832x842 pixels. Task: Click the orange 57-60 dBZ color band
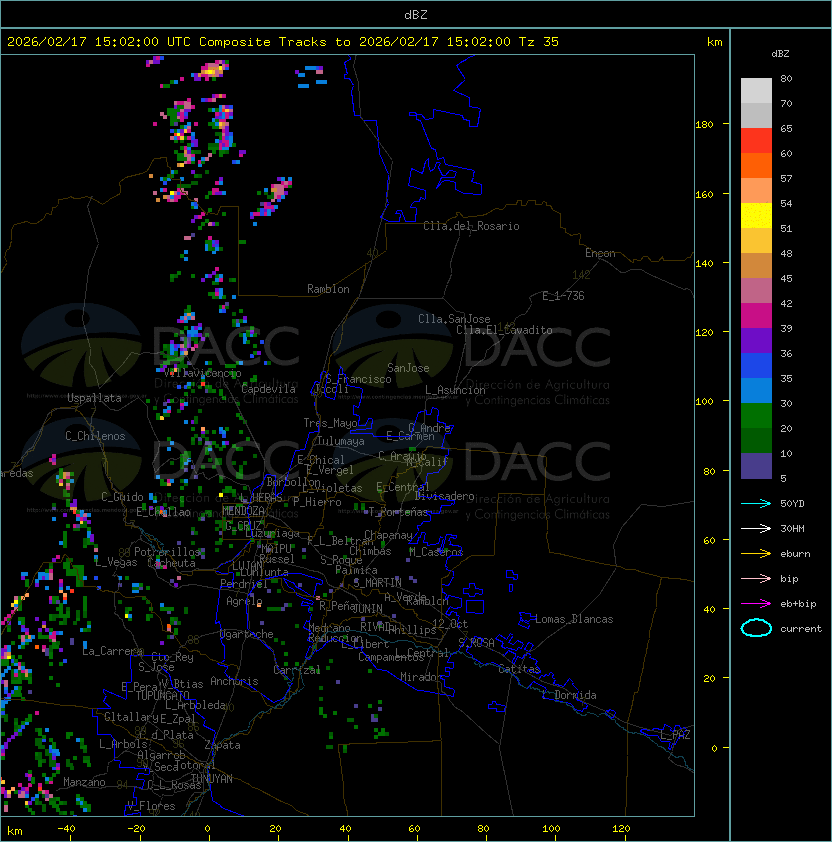(x=756, y=165)
